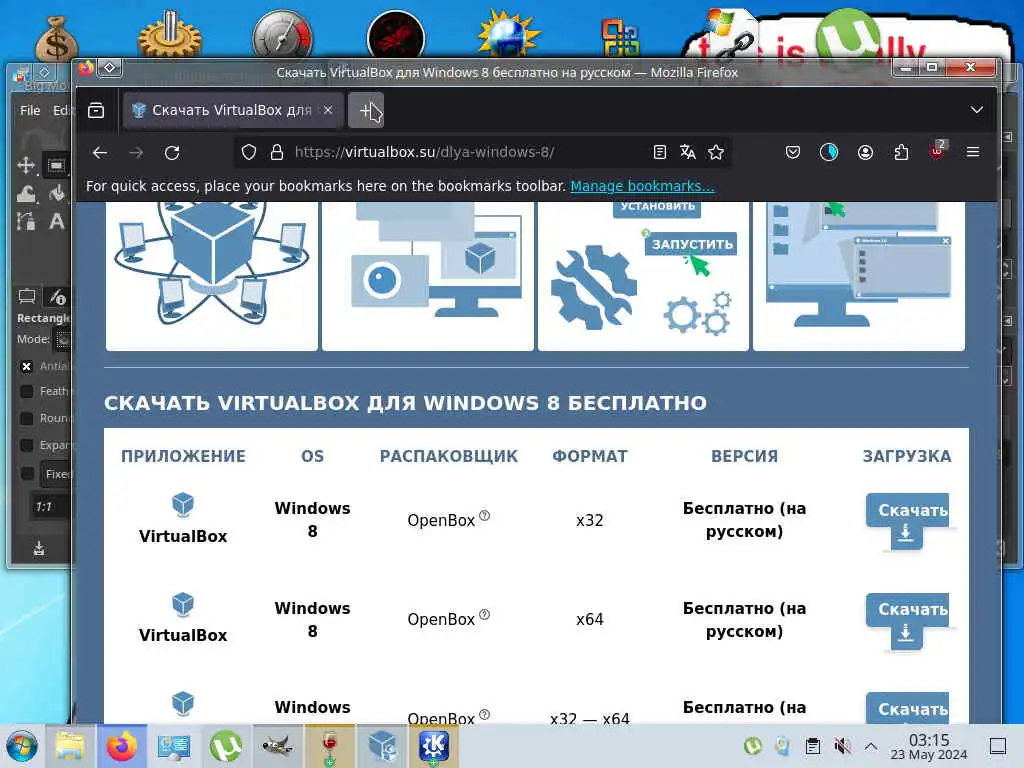Open the Firefox hamburger application menu
1024x768 pixels.
973,152
